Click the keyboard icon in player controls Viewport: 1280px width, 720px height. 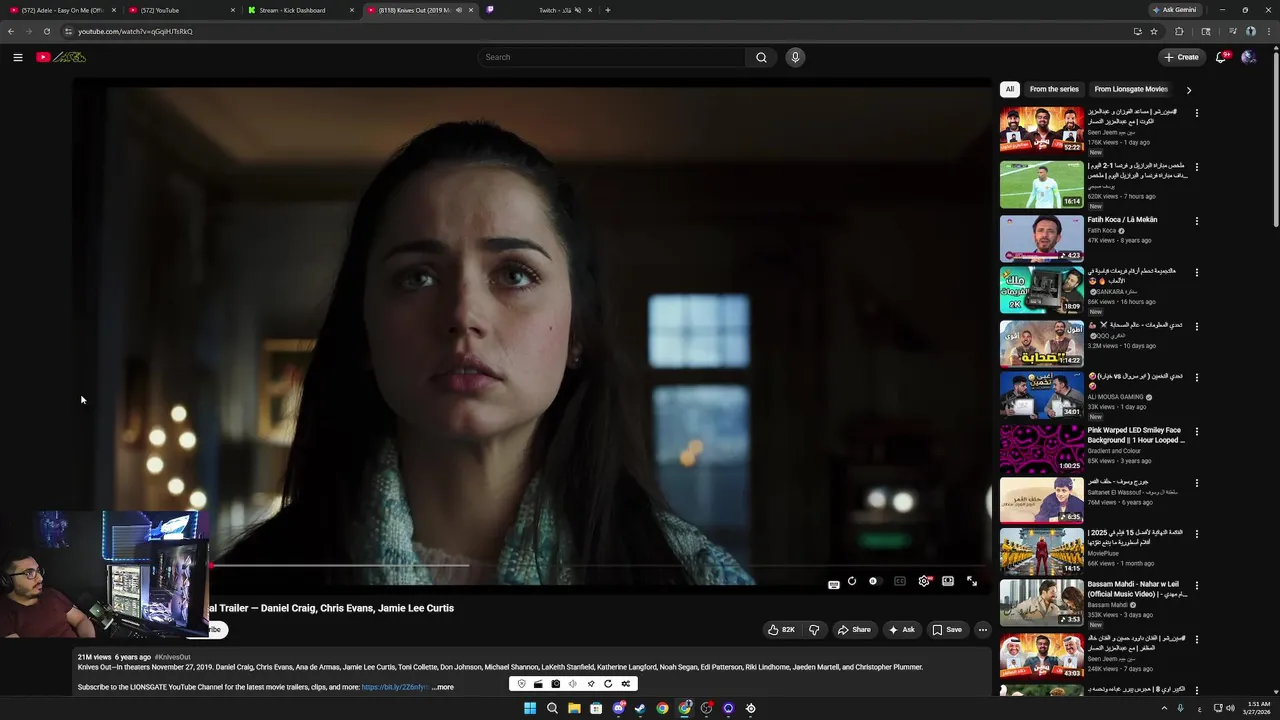[834, 584]
